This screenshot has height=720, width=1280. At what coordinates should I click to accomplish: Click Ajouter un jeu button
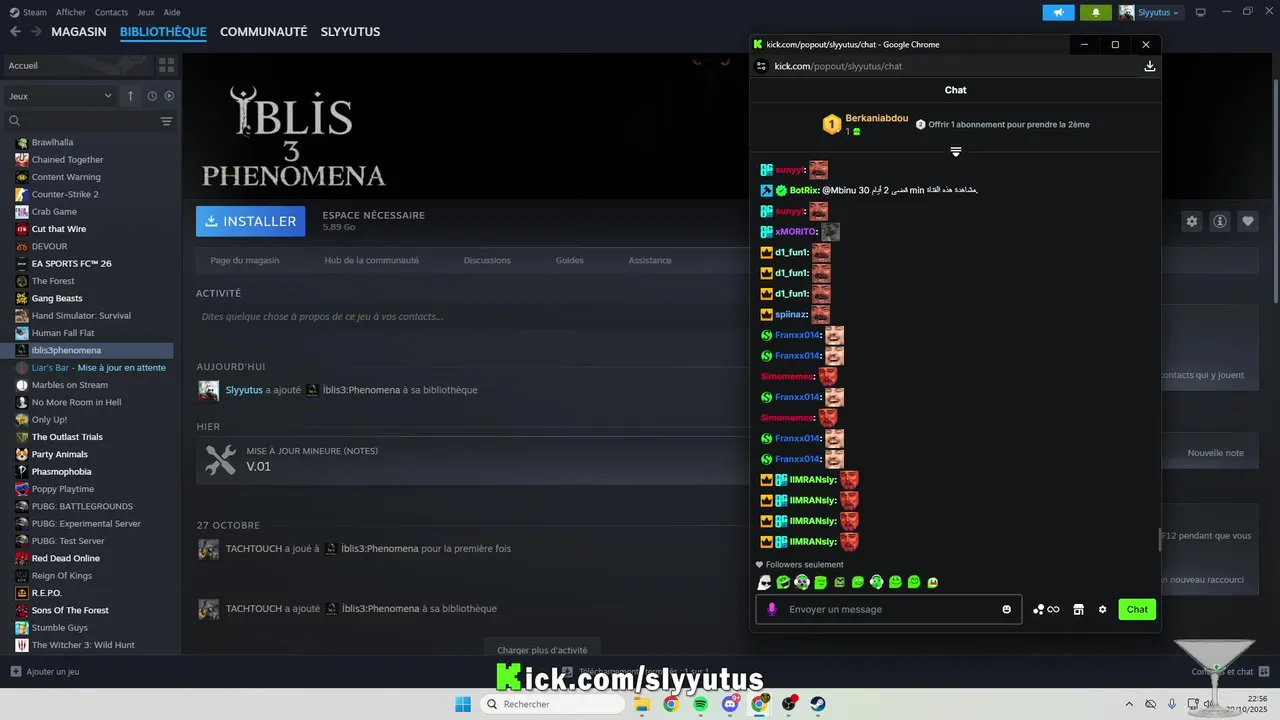click(x=45, y=672)
